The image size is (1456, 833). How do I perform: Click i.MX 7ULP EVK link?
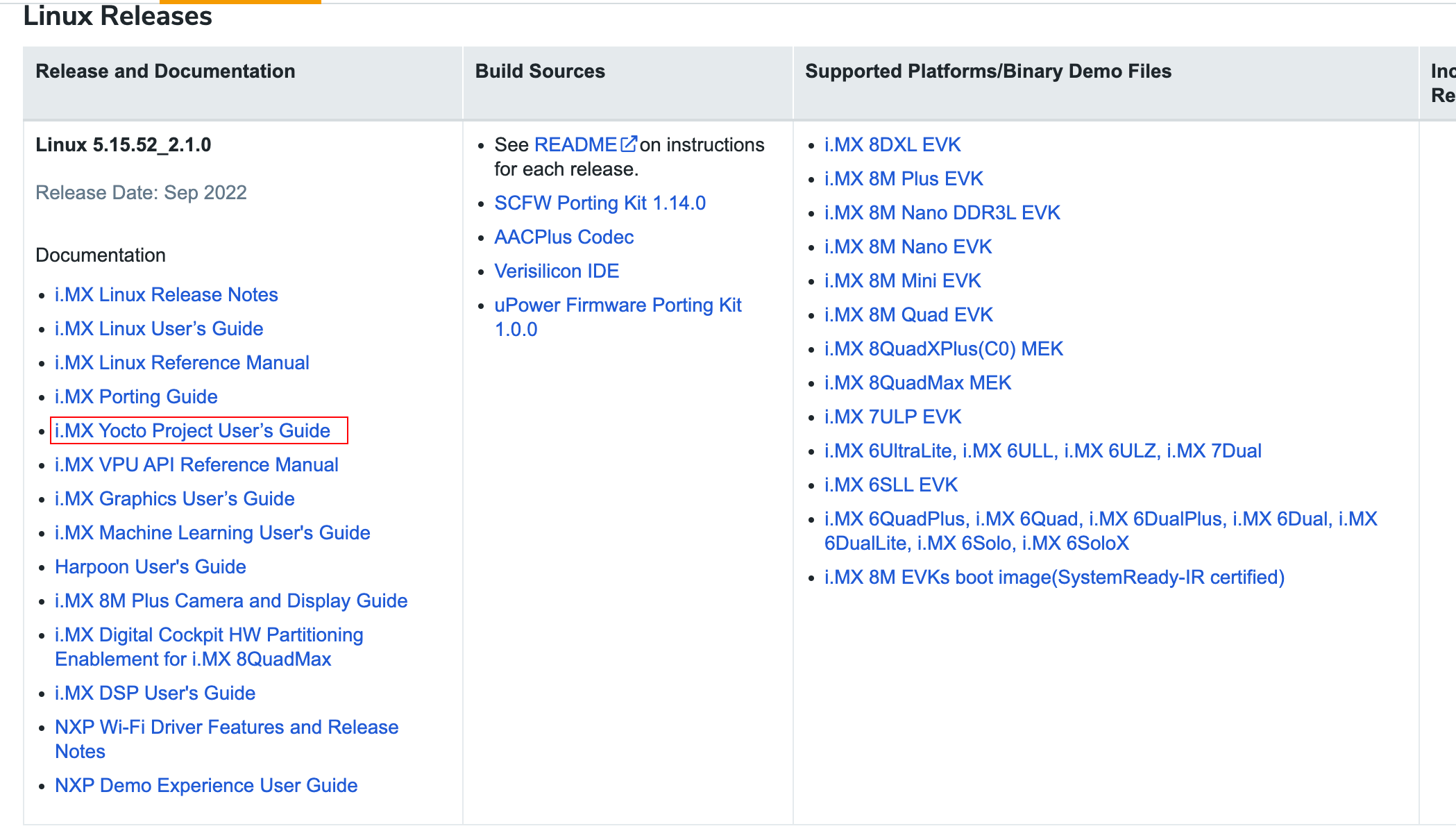(892, 416)
